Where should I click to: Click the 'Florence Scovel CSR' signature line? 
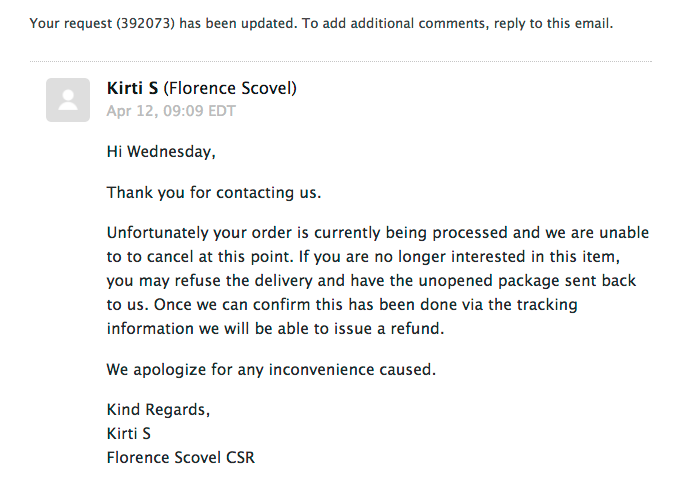click(181, 458)
